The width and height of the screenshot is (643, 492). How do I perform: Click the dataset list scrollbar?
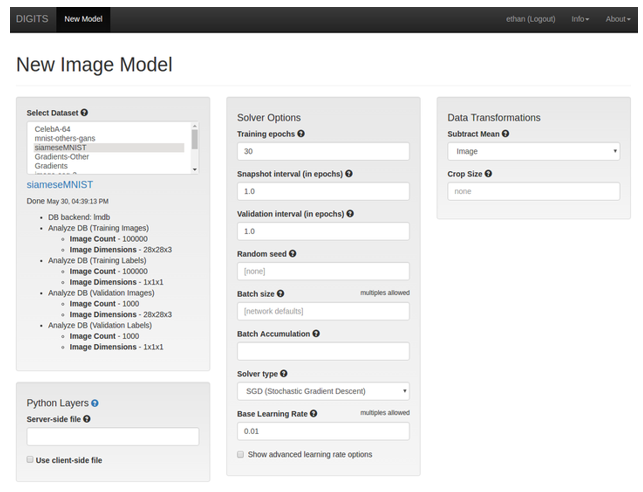[194, 138]
